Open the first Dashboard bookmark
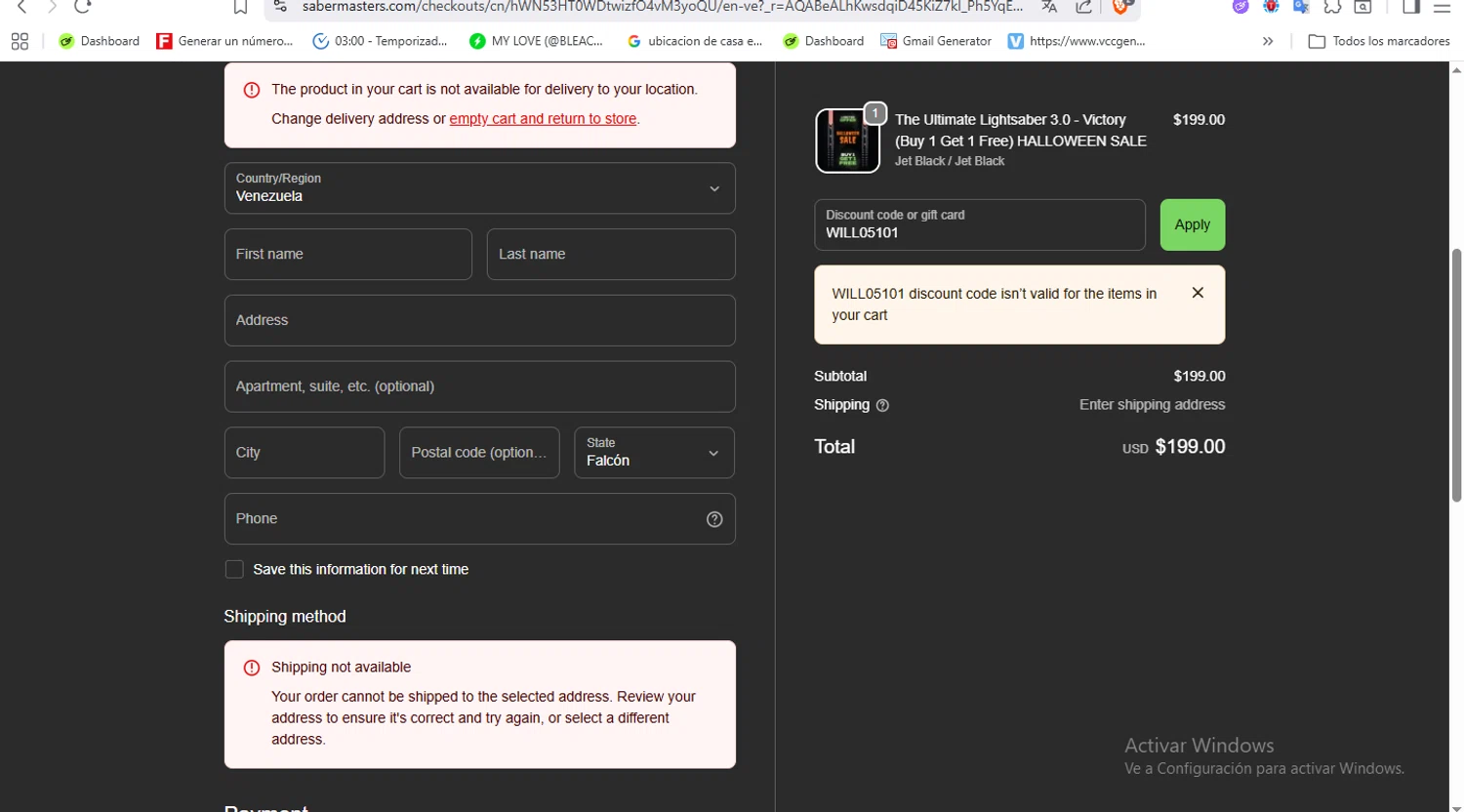The image size is (1464, 812). click(x=99, y=41)
